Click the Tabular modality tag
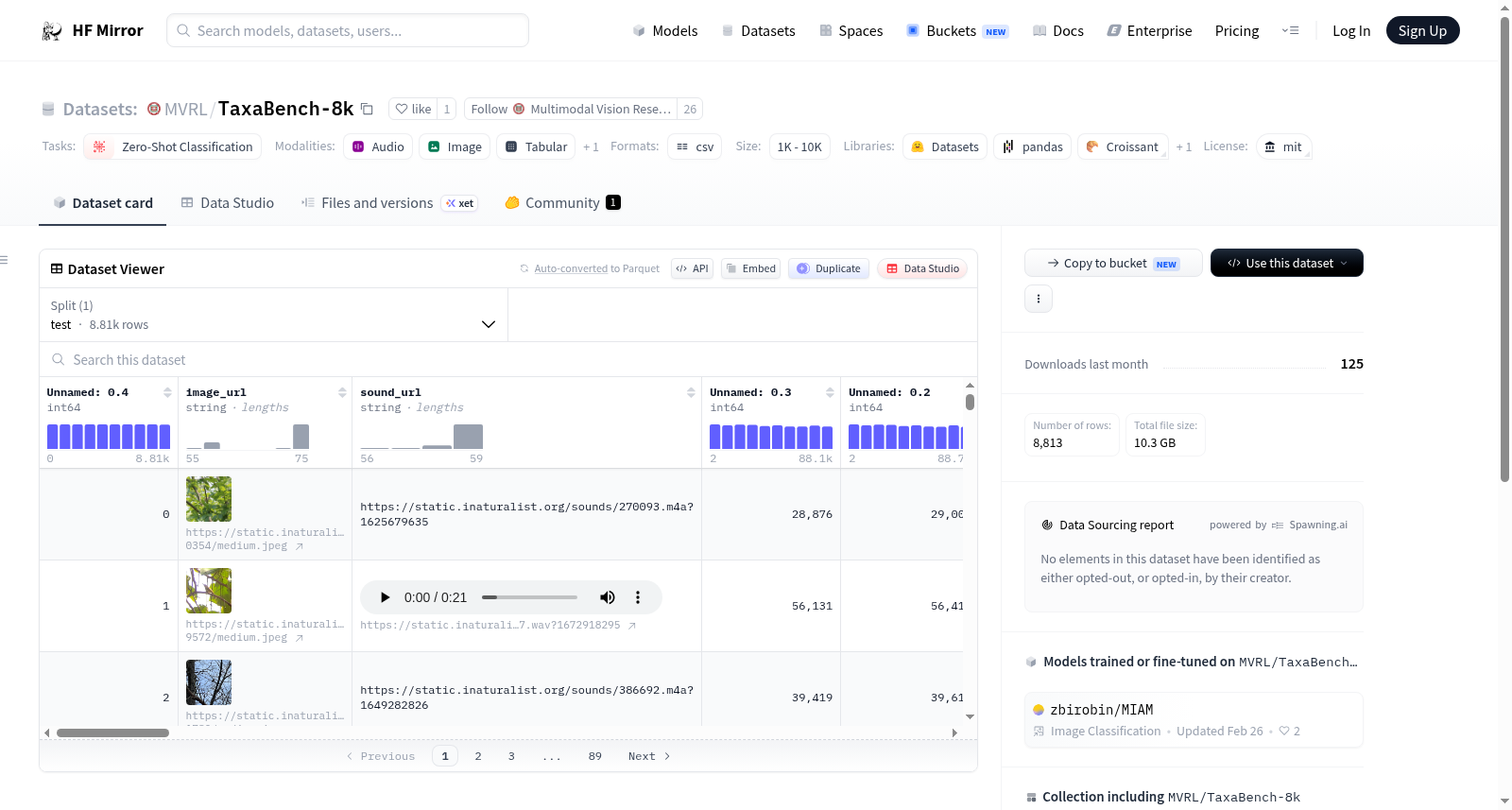The height and width of the screenshot is (810, 1512). [x=536, y=147]
